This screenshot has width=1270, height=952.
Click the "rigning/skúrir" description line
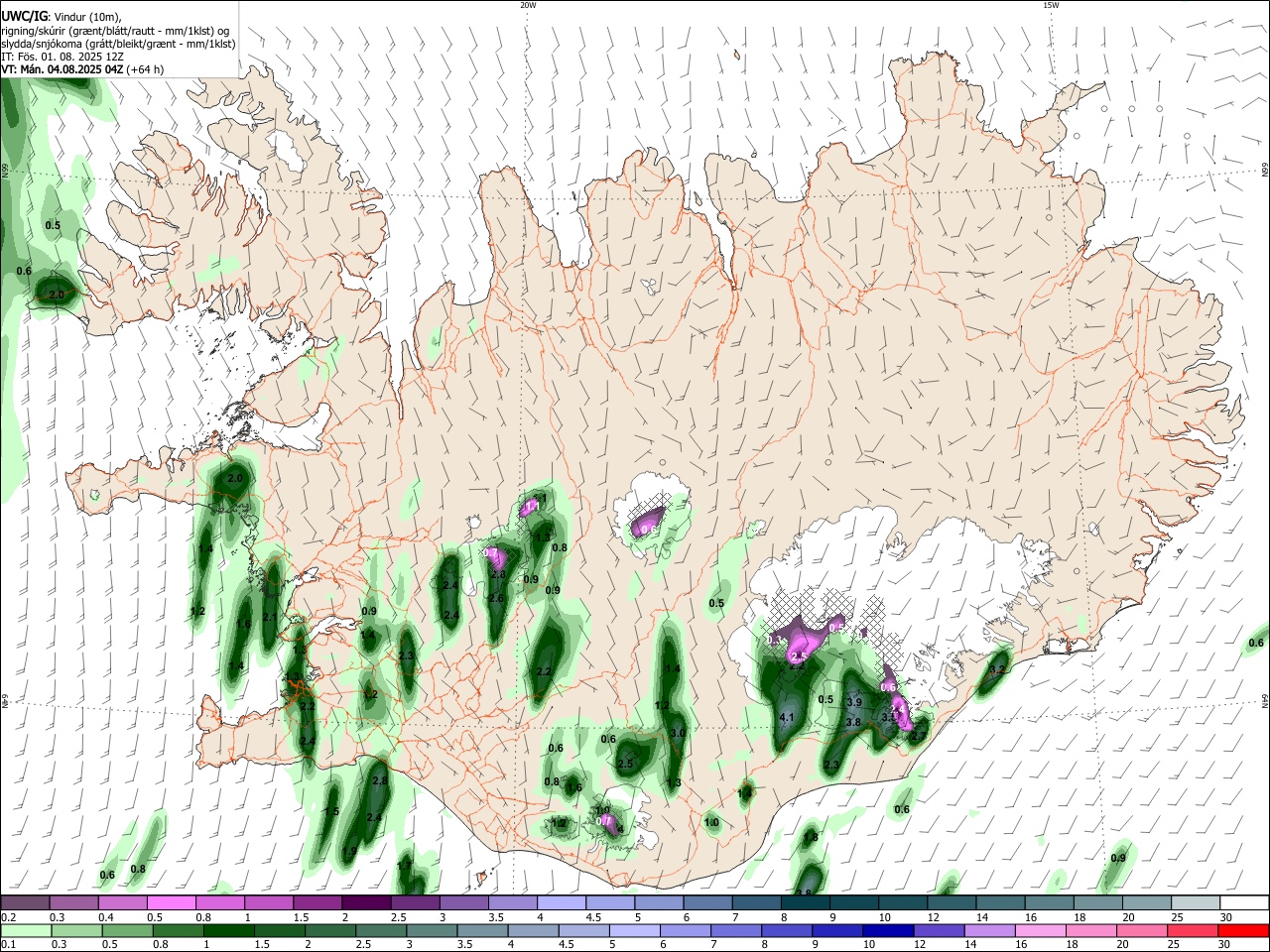tap(117, 31)
